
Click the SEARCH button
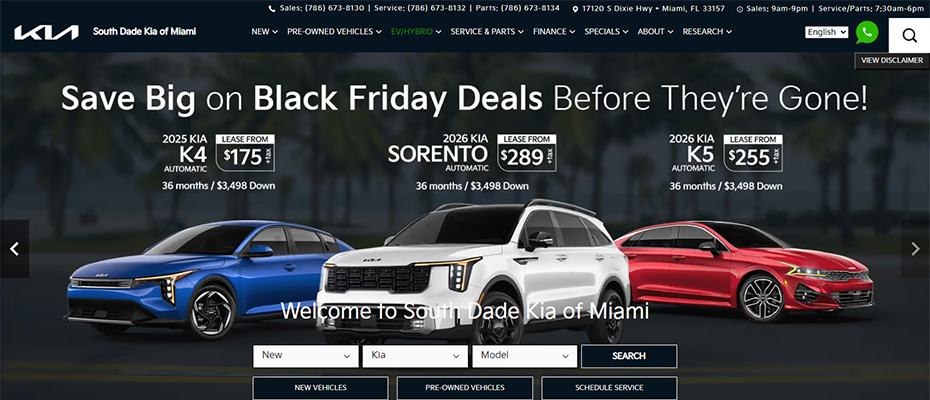point(629,356)
